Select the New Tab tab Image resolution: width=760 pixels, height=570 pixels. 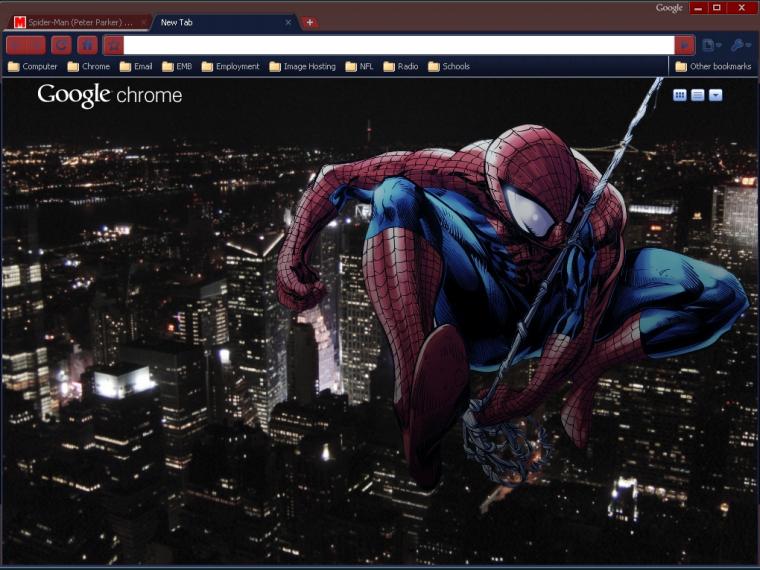point(224,22)
